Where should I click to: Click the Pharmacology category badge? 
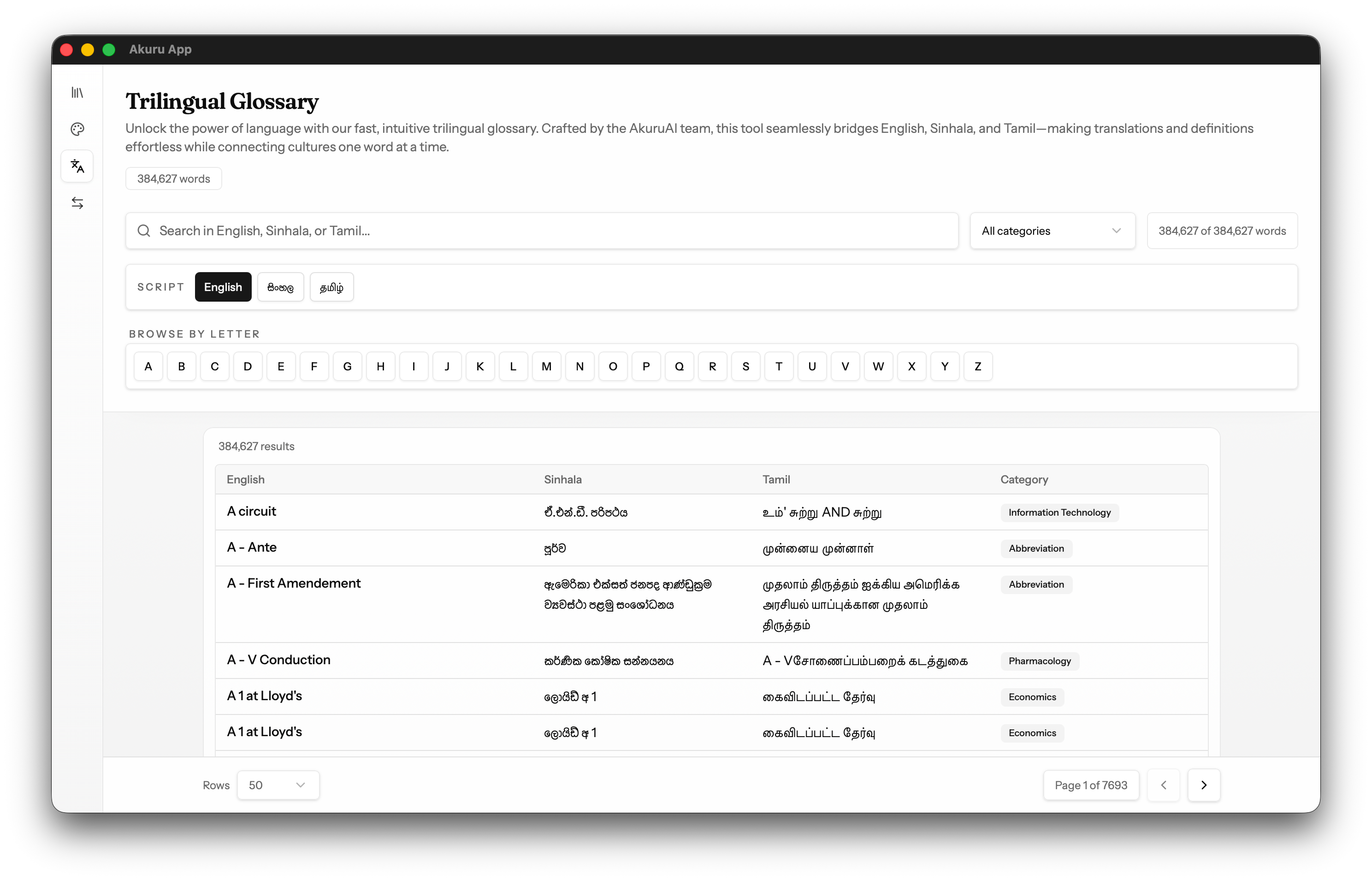coord(1039,661)
